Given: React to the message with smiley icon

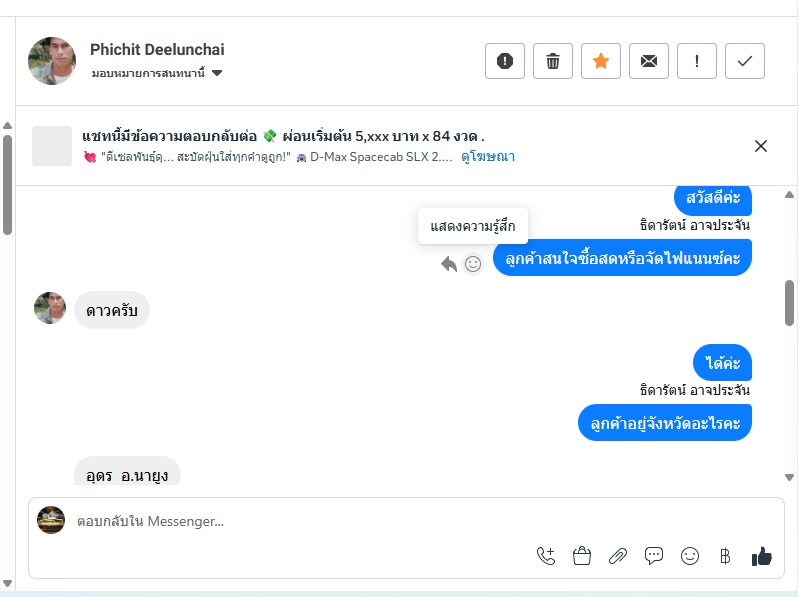Looking at the screenshot, I should coord(473,264).
